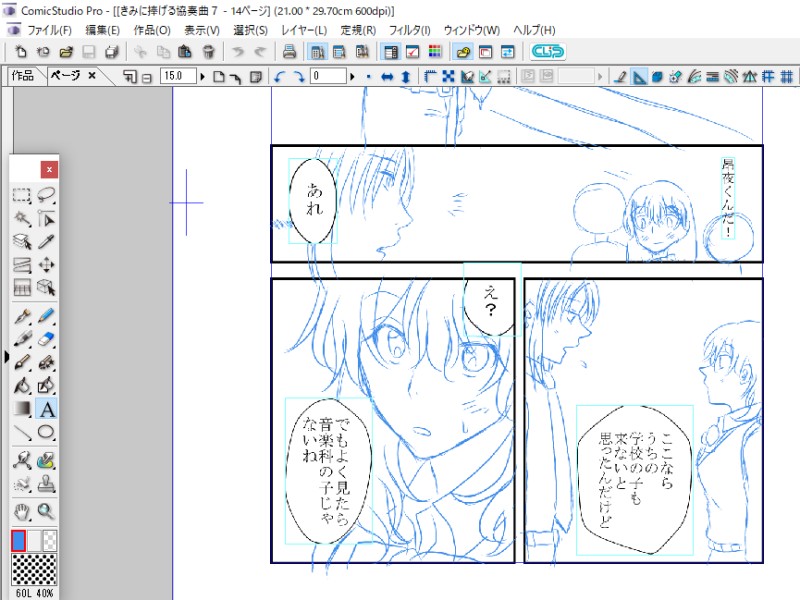
Task: Rotate canvas right with curved arrow
Action: [x=299, y=77]
